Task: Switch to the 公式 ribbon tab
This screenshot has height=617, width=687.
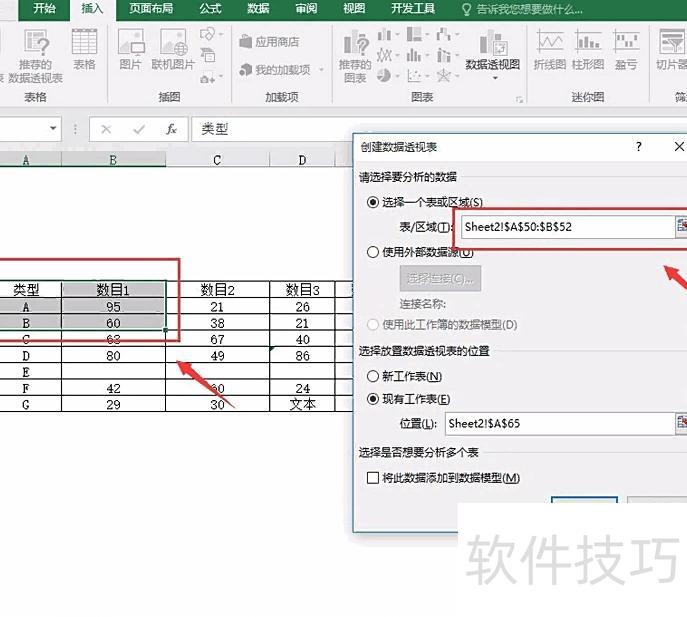Action: click(x=210, y=9)
